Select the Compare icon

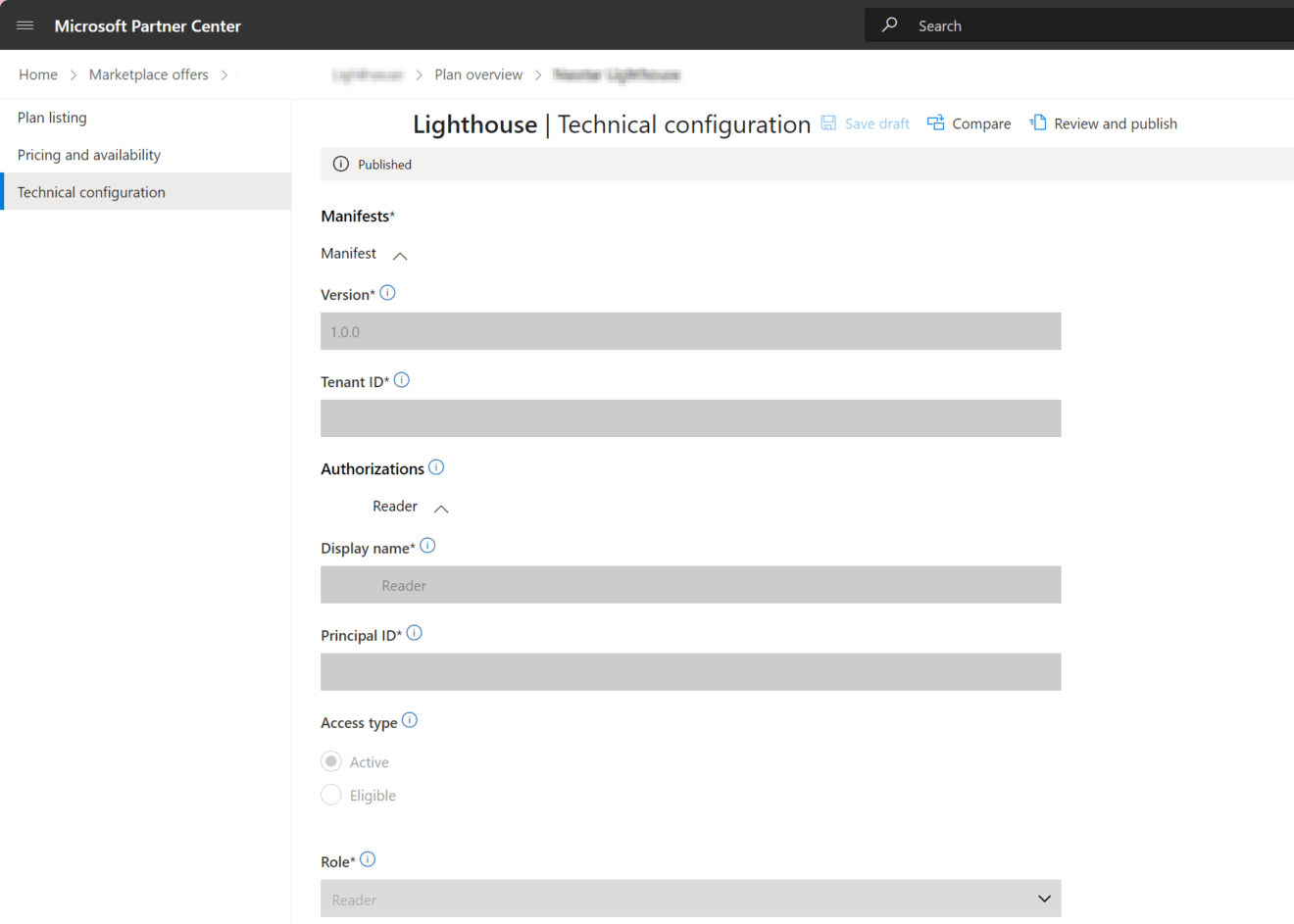tap(939, 122)
